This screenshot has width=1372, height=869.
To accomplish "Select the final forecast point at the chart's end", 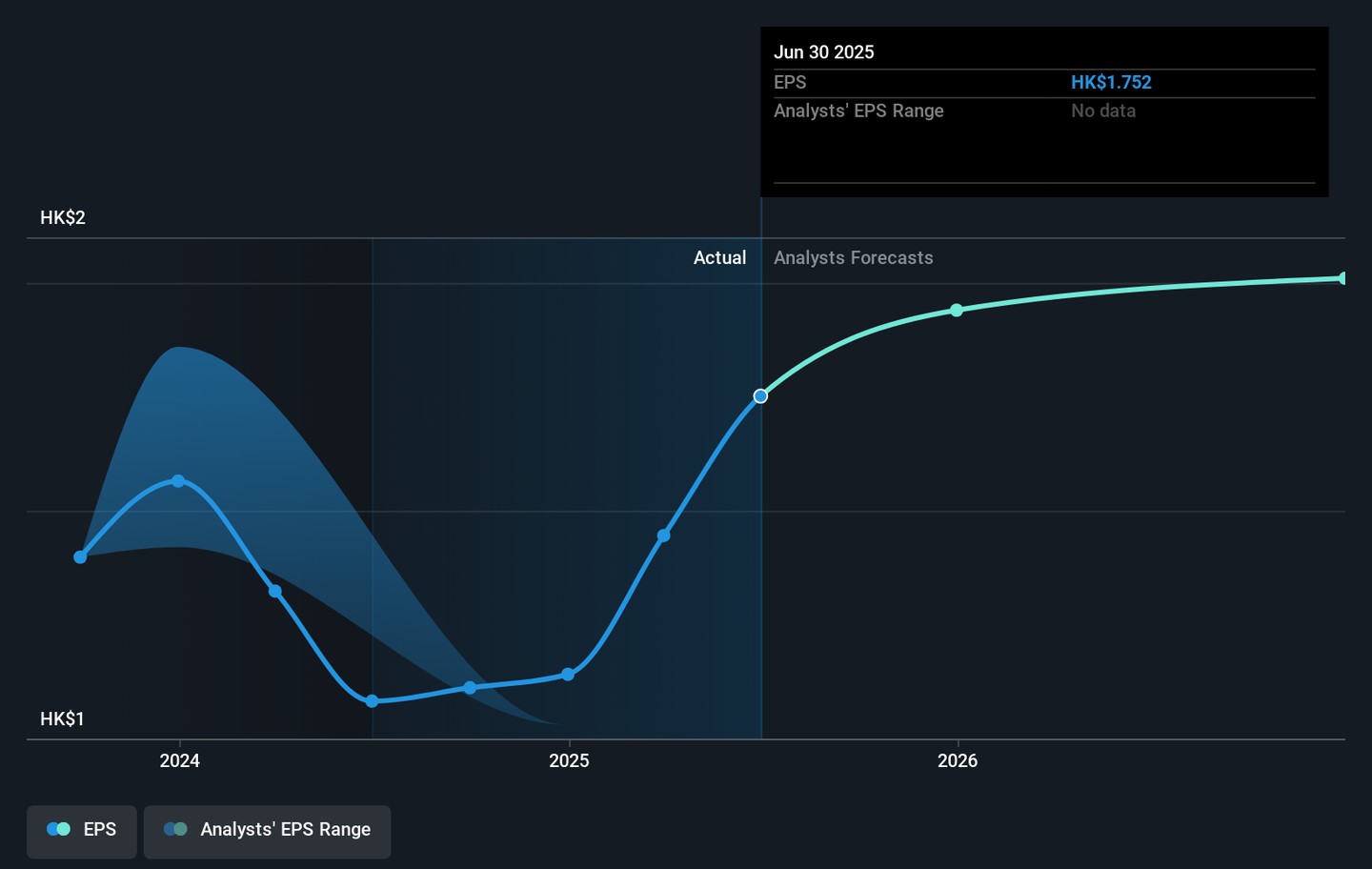I will click(x=1343, y=278).
